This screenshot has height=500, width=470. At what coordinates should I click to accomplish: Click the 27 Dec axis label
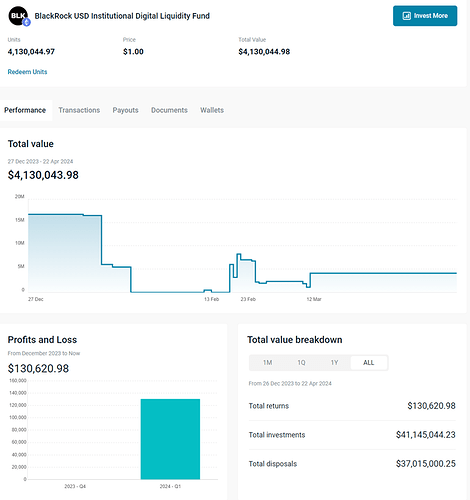point(36,299)
